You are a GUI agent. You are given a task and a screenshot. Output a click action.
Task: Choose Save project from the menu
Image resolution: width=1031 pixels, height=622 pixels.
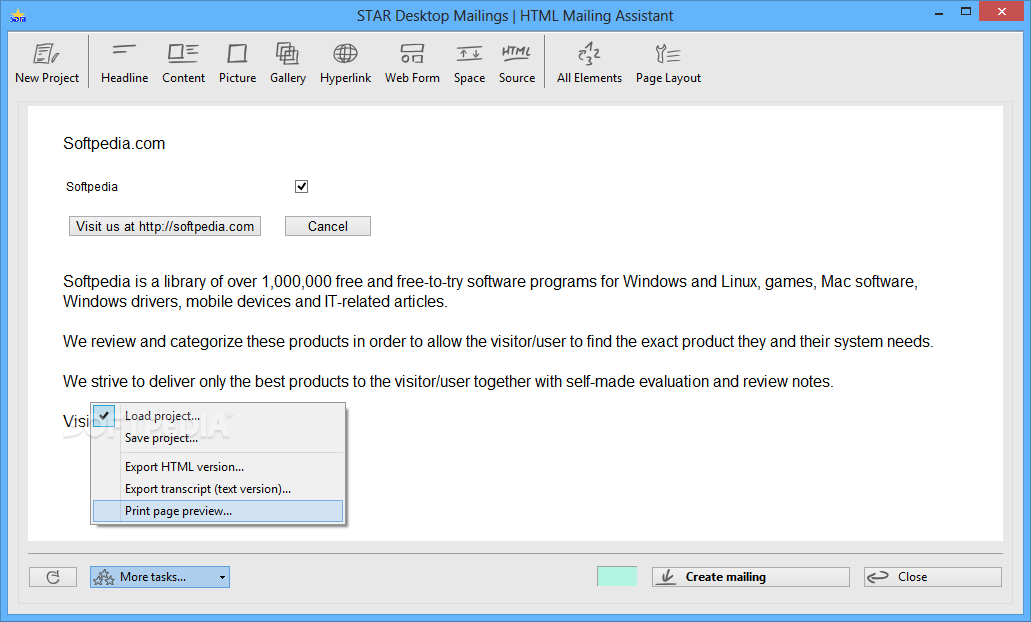click(218, 438)
